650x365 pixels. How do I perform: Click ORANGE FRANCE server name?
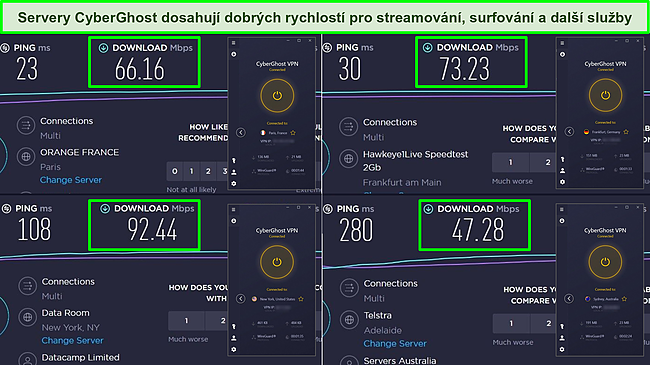[x=79, y=153]
